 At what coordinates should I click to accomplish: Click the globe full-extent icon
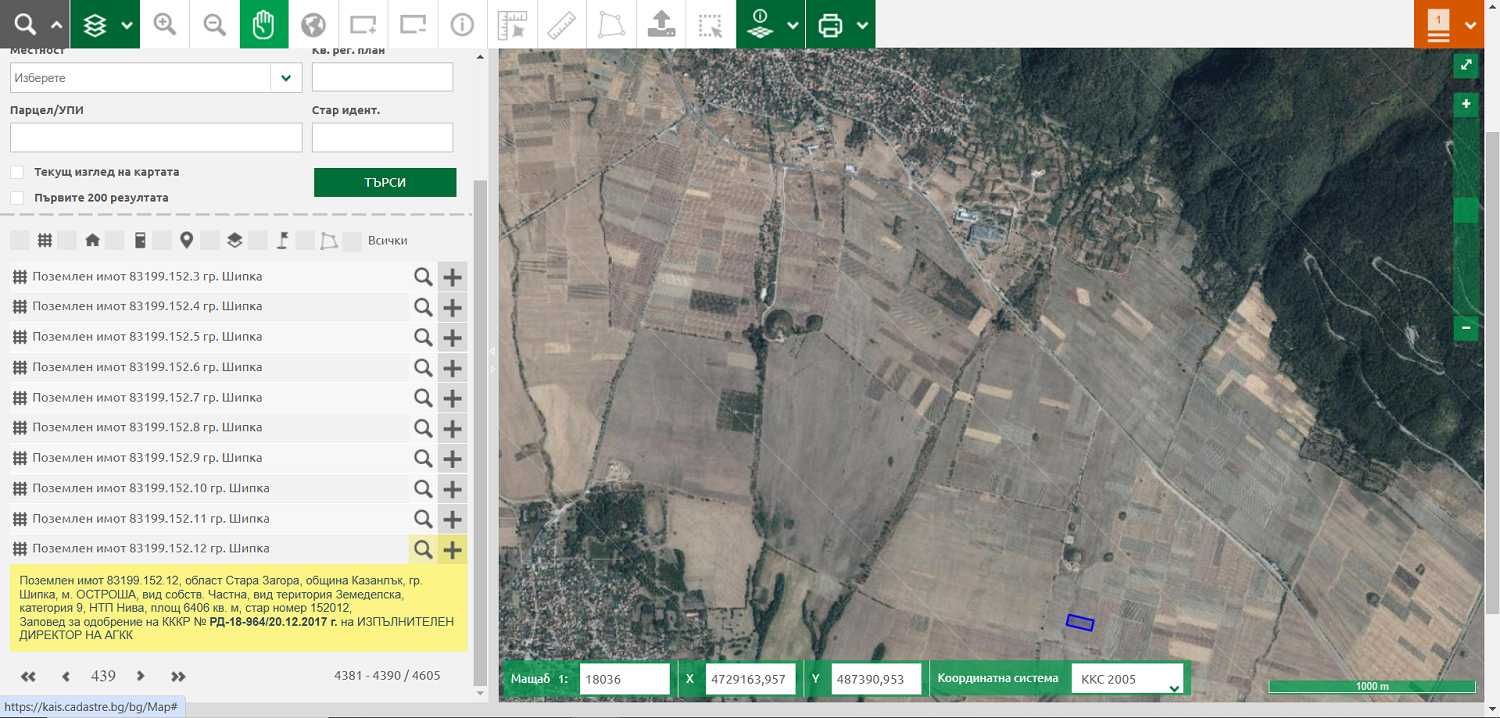[x=313, y=24]
